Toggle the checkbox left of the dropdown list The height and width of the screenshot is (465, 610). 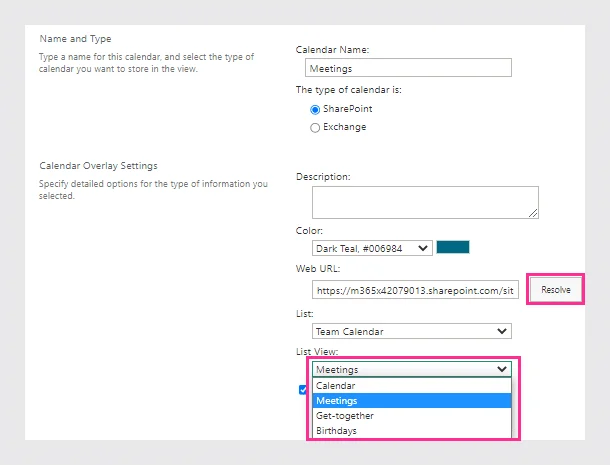click(303, 390)
